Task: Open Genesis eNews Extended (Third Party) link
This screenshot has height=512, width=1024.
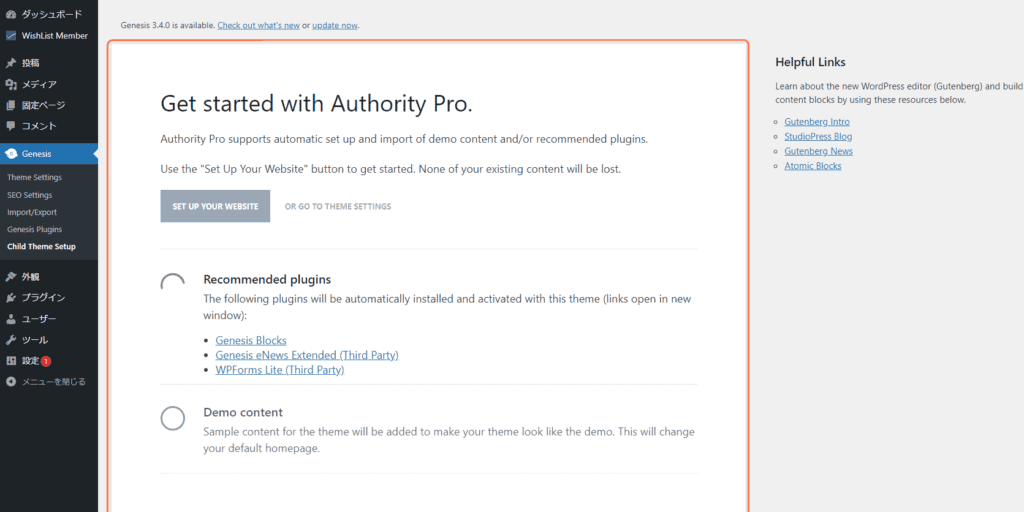Action: pyautogui.click(x=307, y=355)
